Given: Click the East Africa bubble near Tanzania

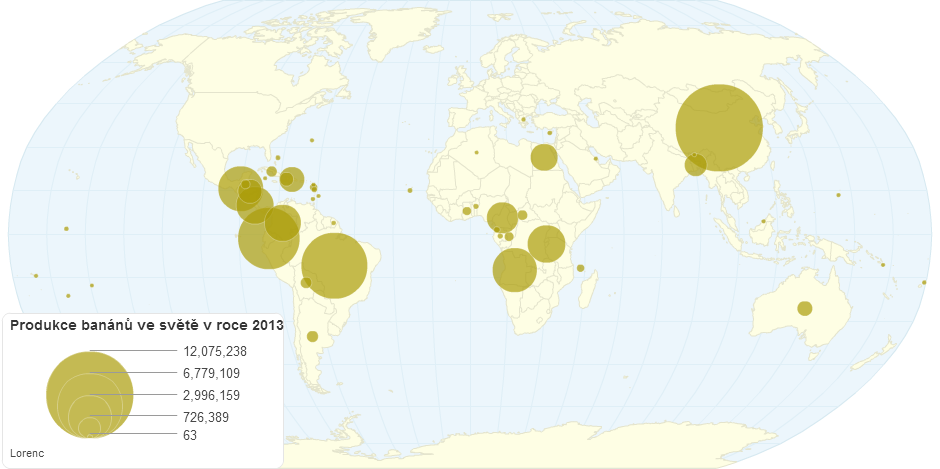Looking at the screenshot, I should 547,244.
